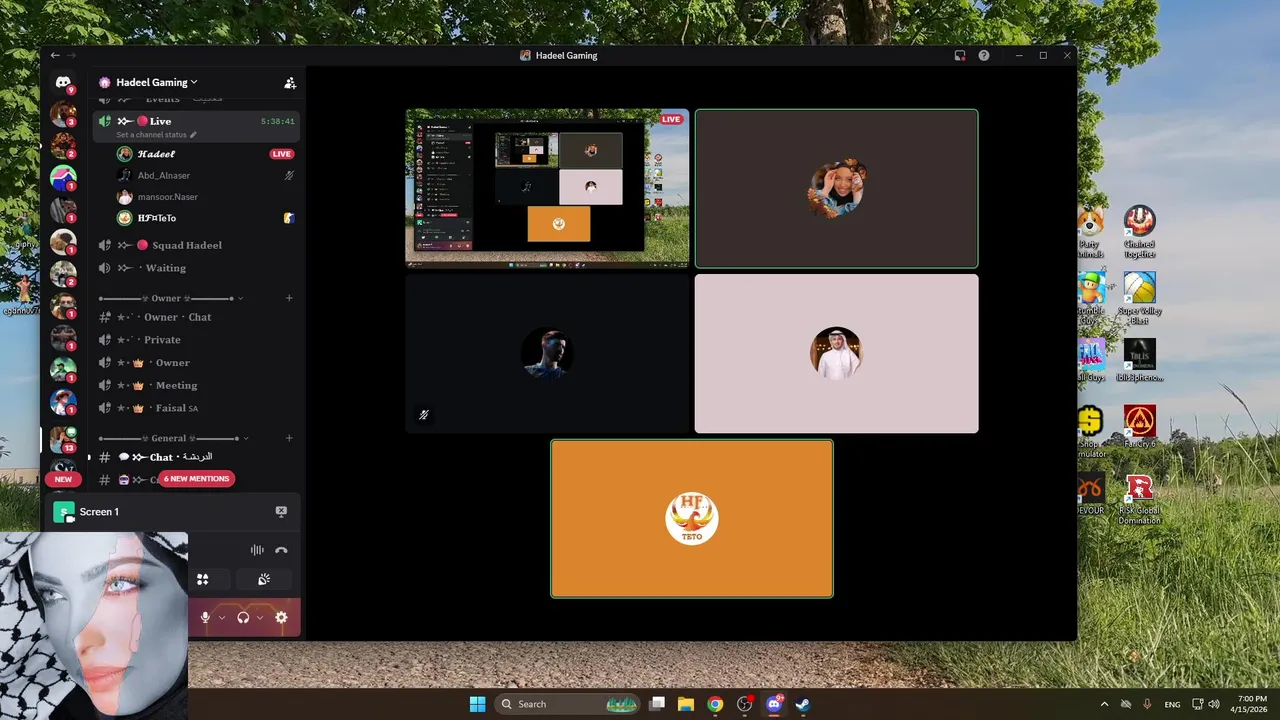Image resolution: width=1280 pixels, height=720 pixels.
Task: Toggle microphone mute in Discord user panel
Action: coord(205,618)
